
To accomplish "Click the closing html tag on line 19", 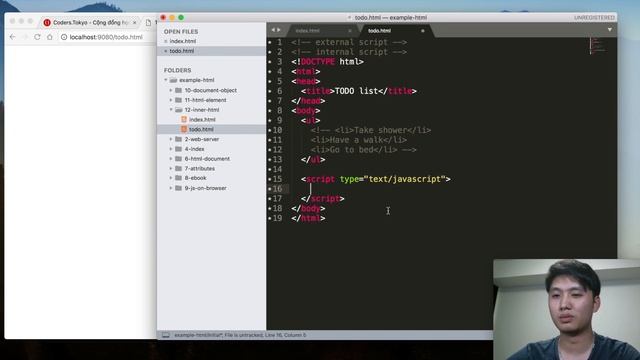I will pyautogui.click(x=308, y=218).
